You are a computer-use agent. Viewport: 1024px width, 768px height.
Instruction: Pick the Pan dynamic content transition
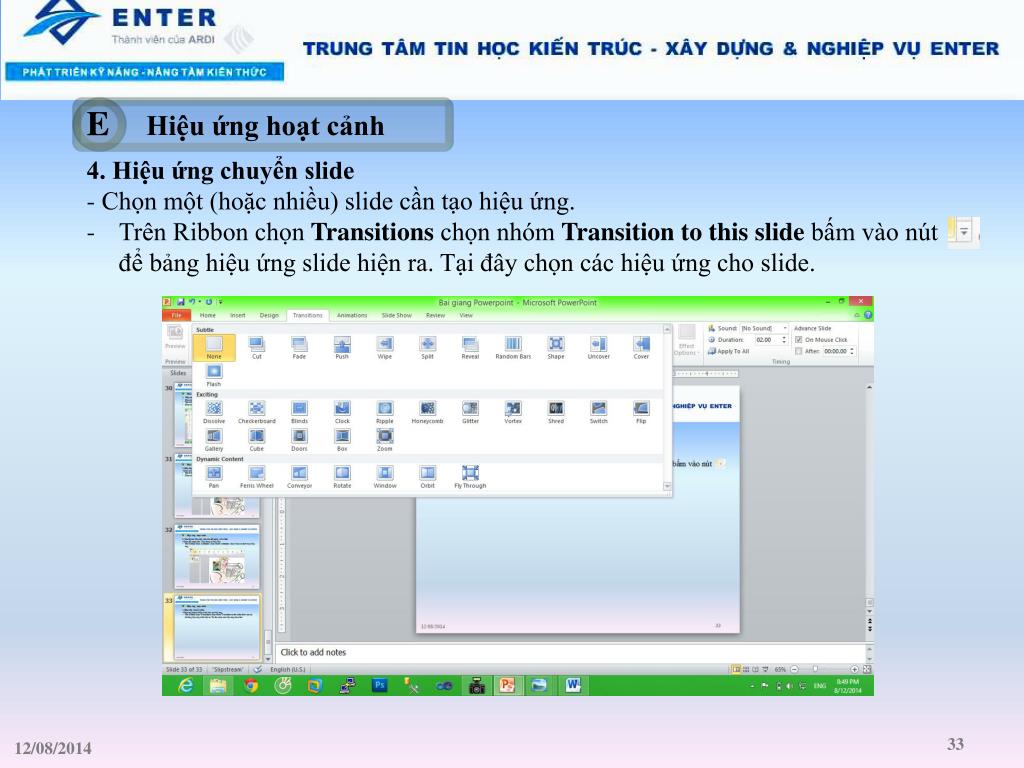pos(214,477)
